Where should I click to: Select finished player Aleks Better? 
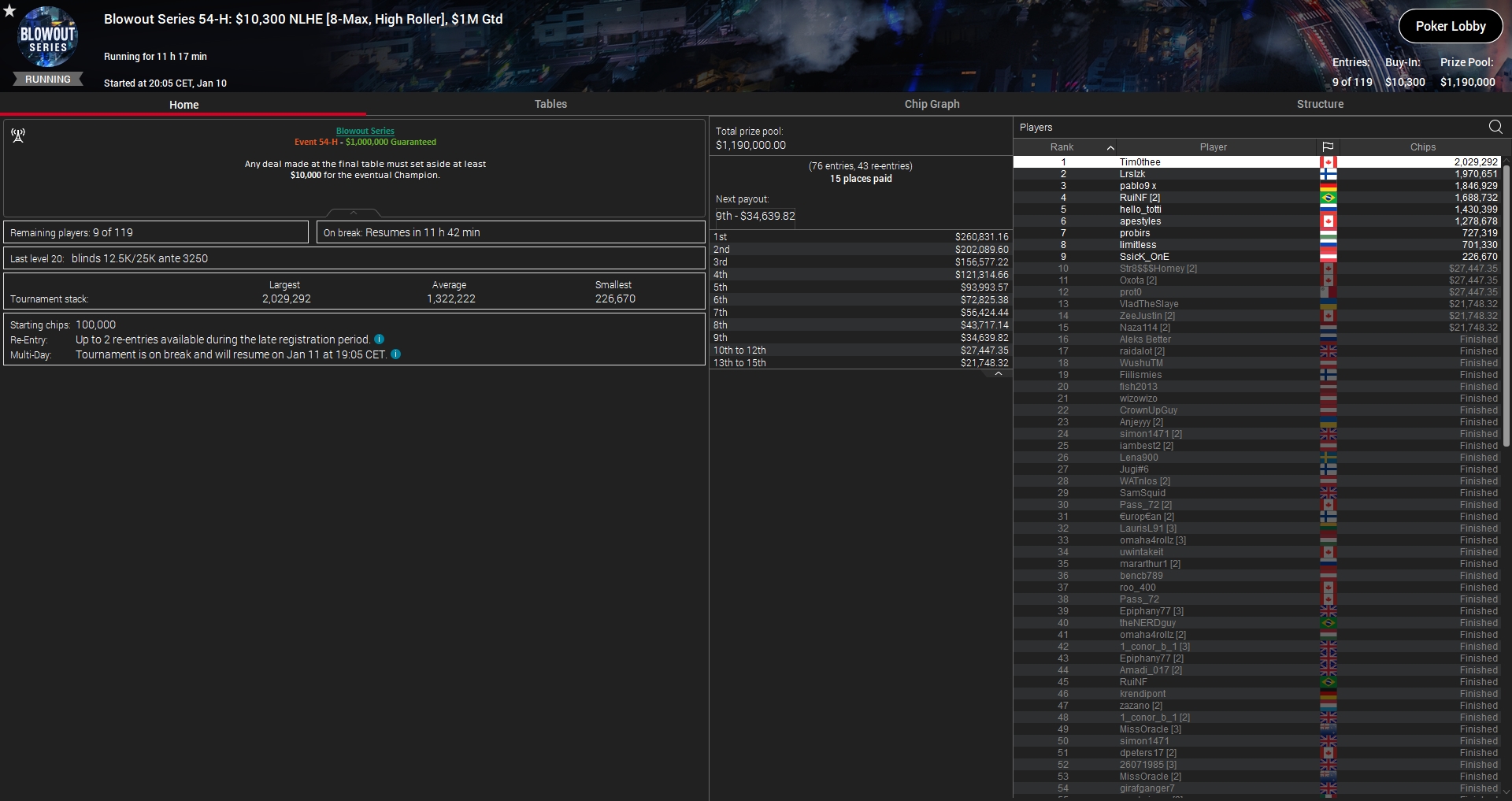point(1258,339)
